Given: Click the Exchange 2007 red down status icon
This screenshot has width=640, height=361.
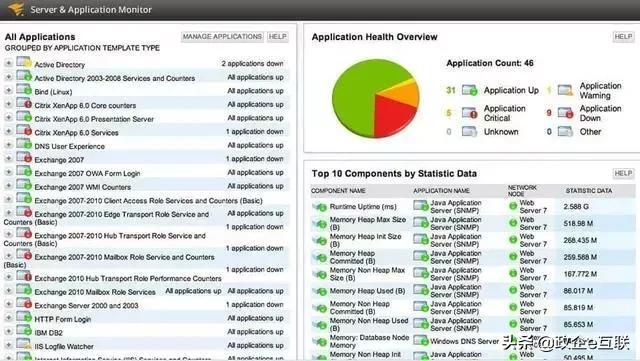Looking at the screenshot, I should tap(24, 157).
